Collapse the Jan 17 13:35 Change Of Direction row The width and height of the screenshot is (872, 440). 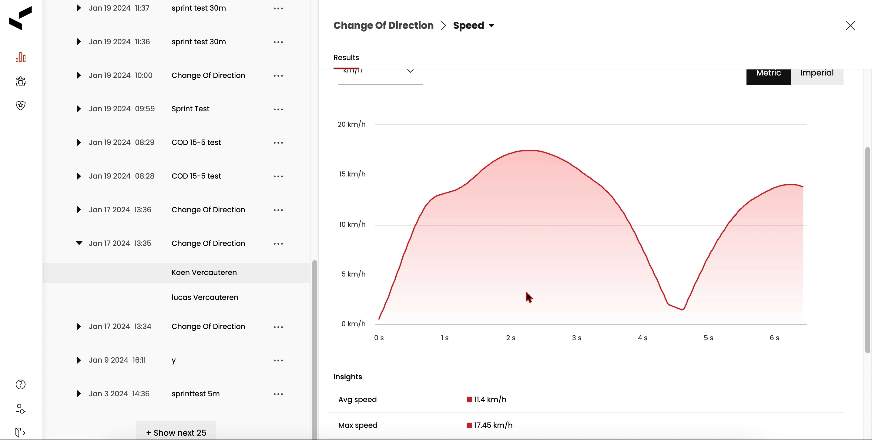coord(78,243)
